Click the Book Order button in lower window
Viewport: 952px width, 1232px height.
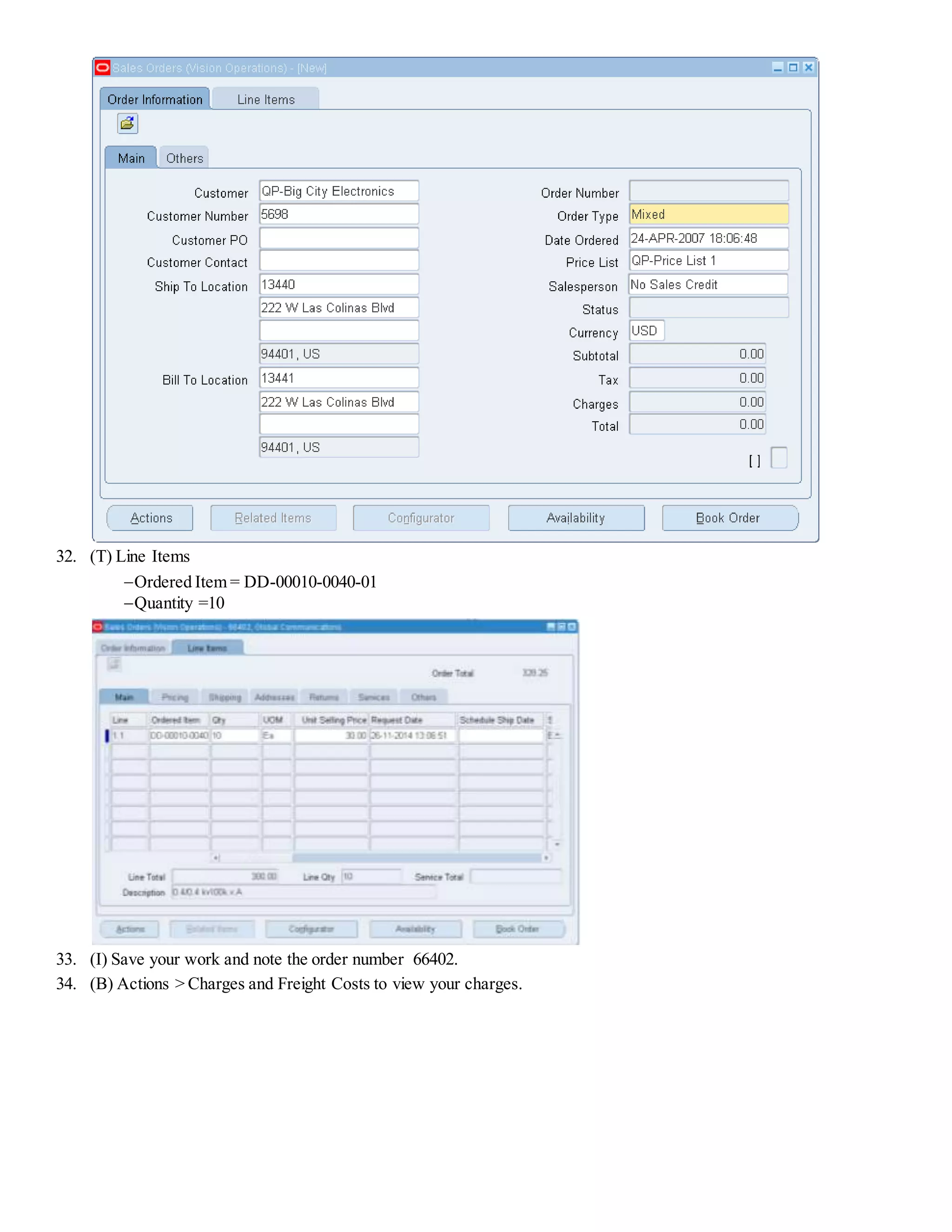519,928
